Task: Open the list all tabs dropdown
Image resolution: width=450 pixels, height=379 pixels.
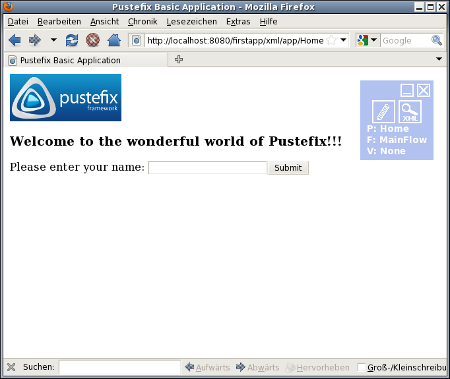Action: (x=439, y=59)
